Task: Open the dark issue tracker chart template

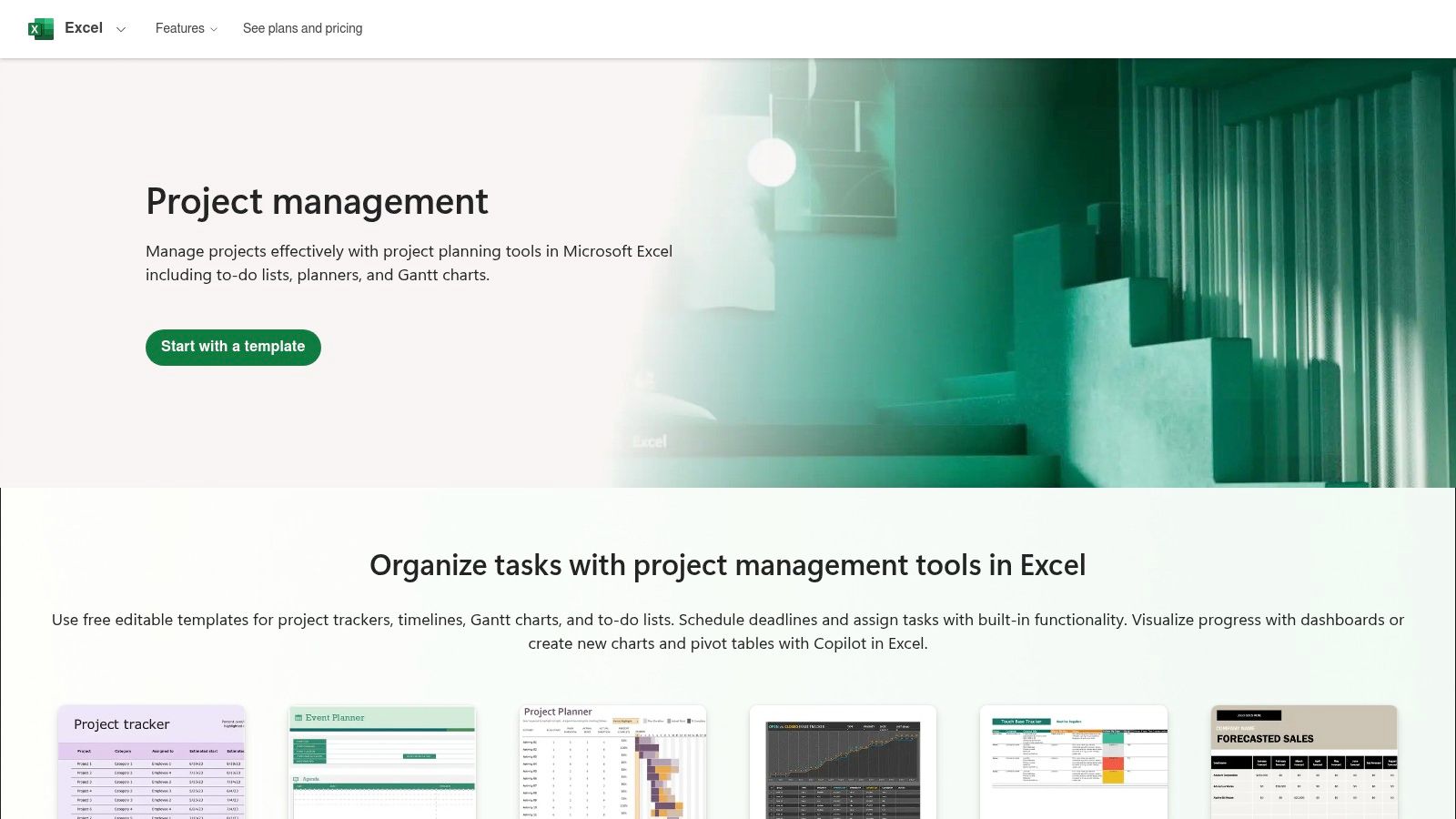Action: pyautogui.click(x=843, y=764)
